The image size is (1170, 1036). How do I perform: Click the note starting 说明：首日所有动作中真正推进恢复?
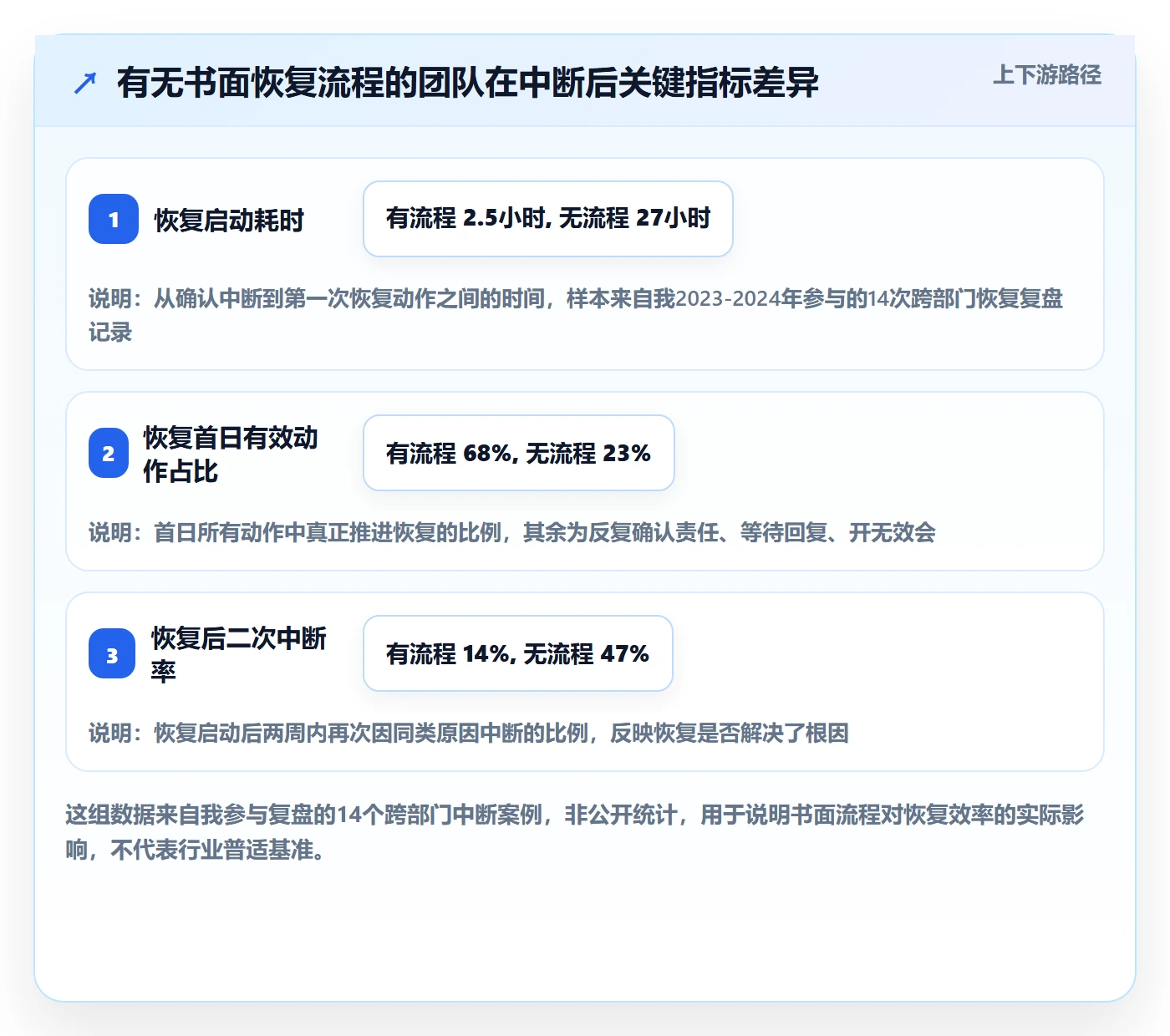point(512,532)
